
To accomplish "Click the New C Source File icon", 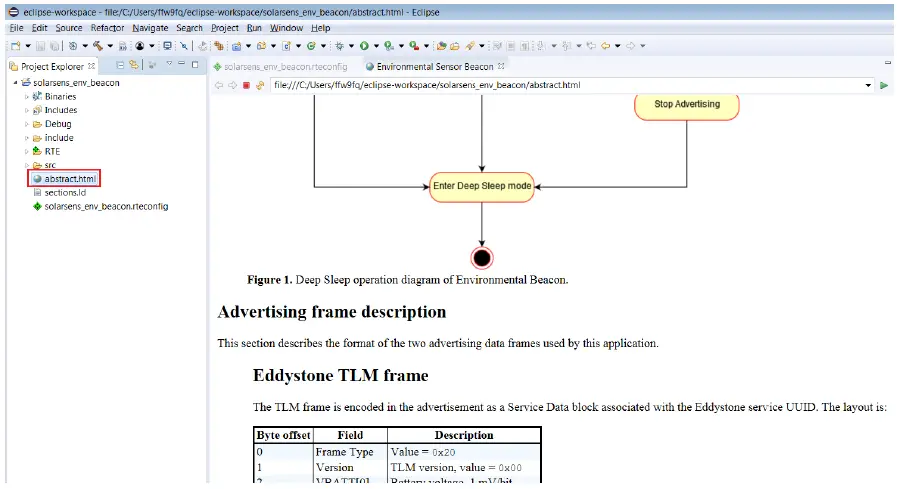I will [287, 46].
